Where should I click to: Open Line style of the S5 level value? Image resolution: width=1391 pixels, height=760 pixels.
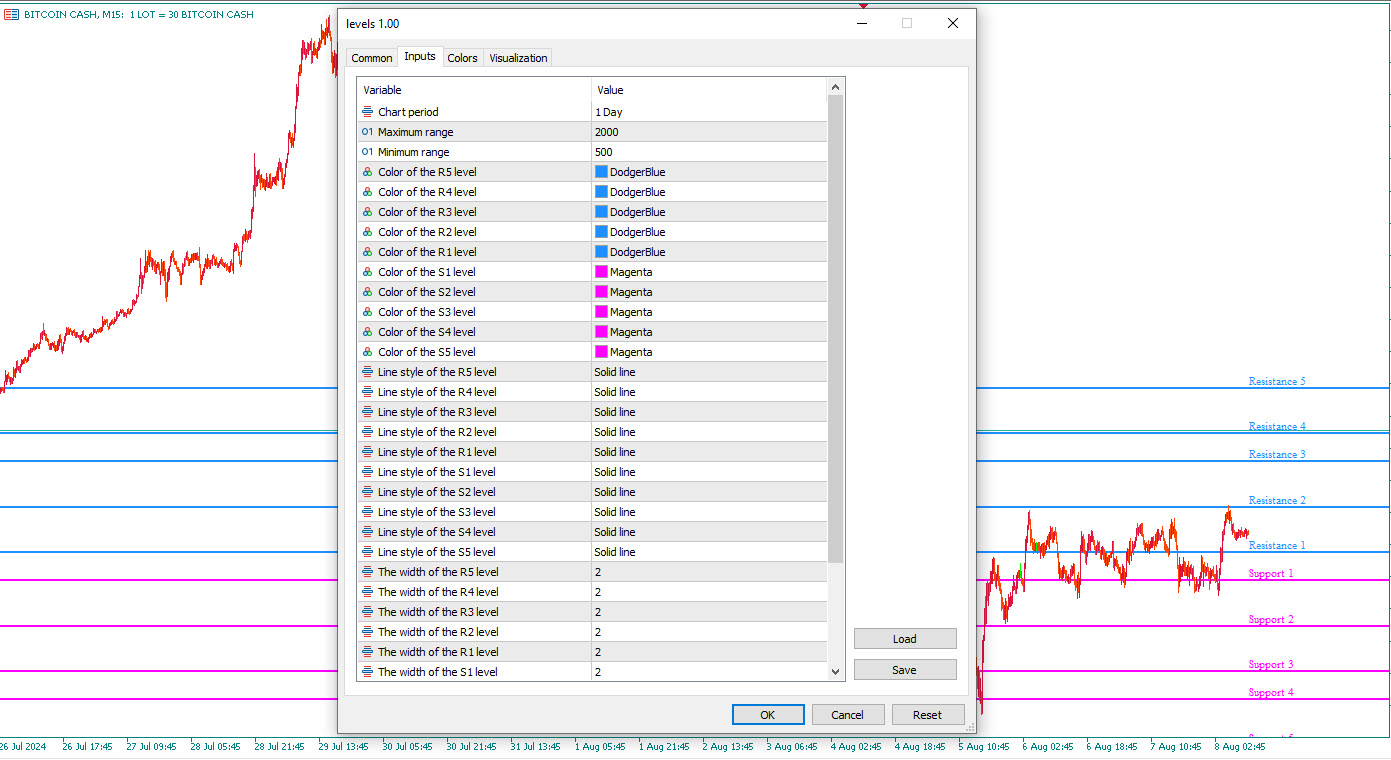tap(709, 552)
